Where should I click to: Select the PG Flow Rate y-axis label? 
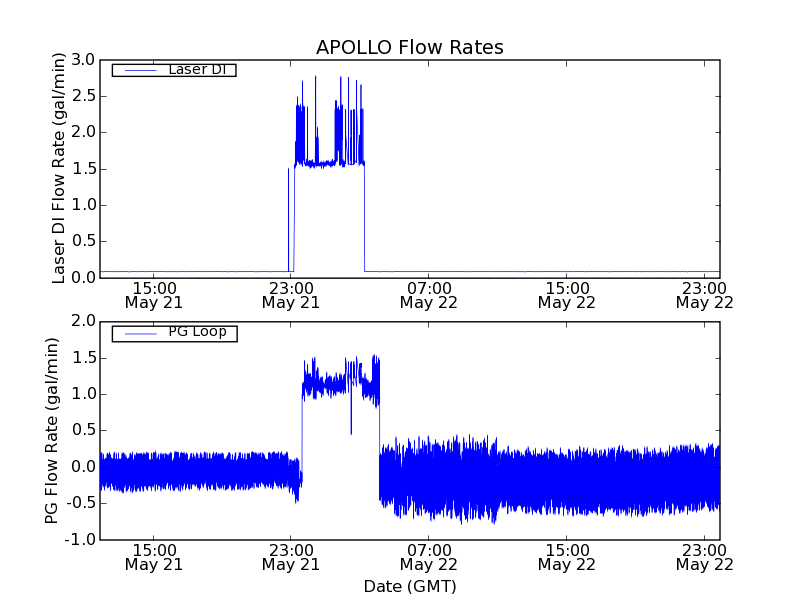point(52,430)
